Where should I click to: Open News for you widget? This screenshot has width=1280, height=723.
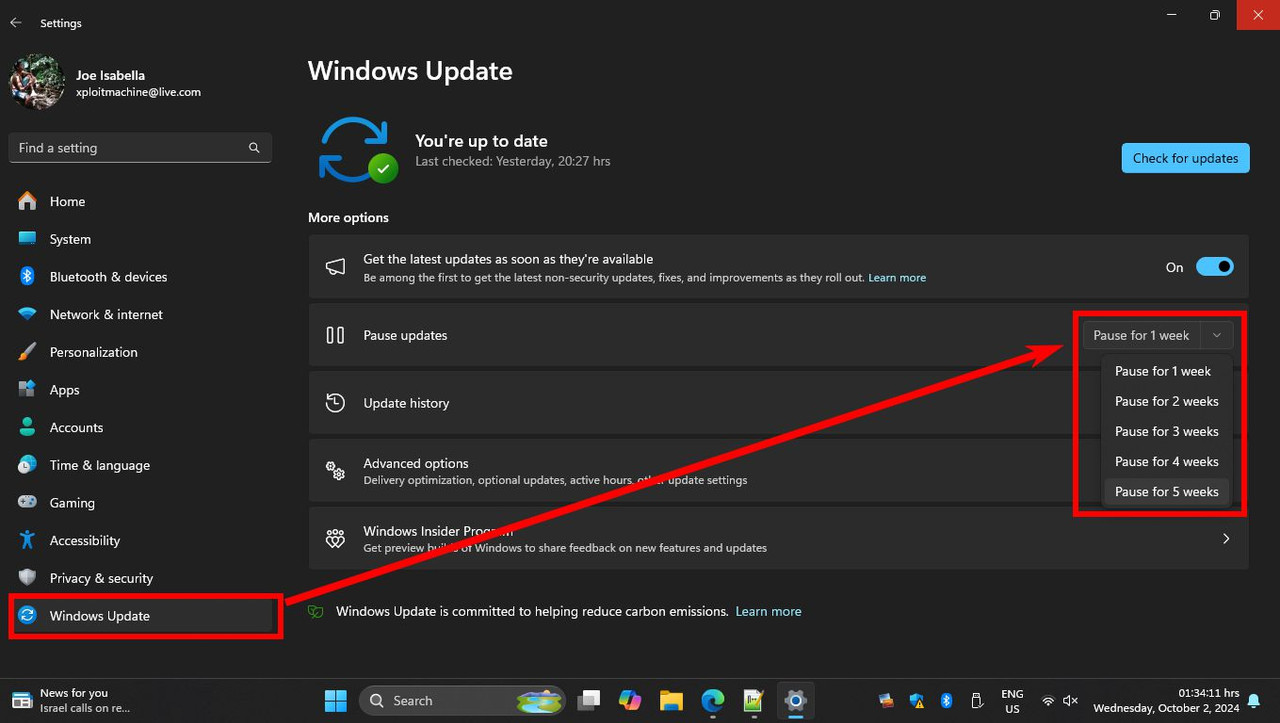coord(72,701)
